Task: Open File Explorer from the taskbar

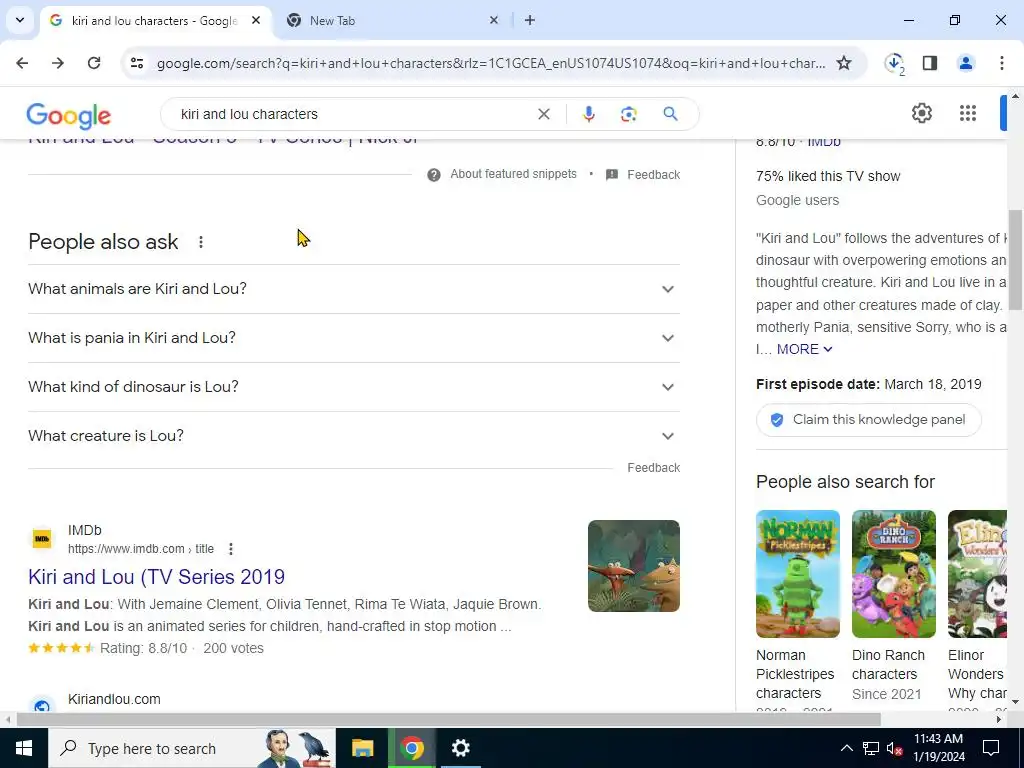Action: coord(362,748)
